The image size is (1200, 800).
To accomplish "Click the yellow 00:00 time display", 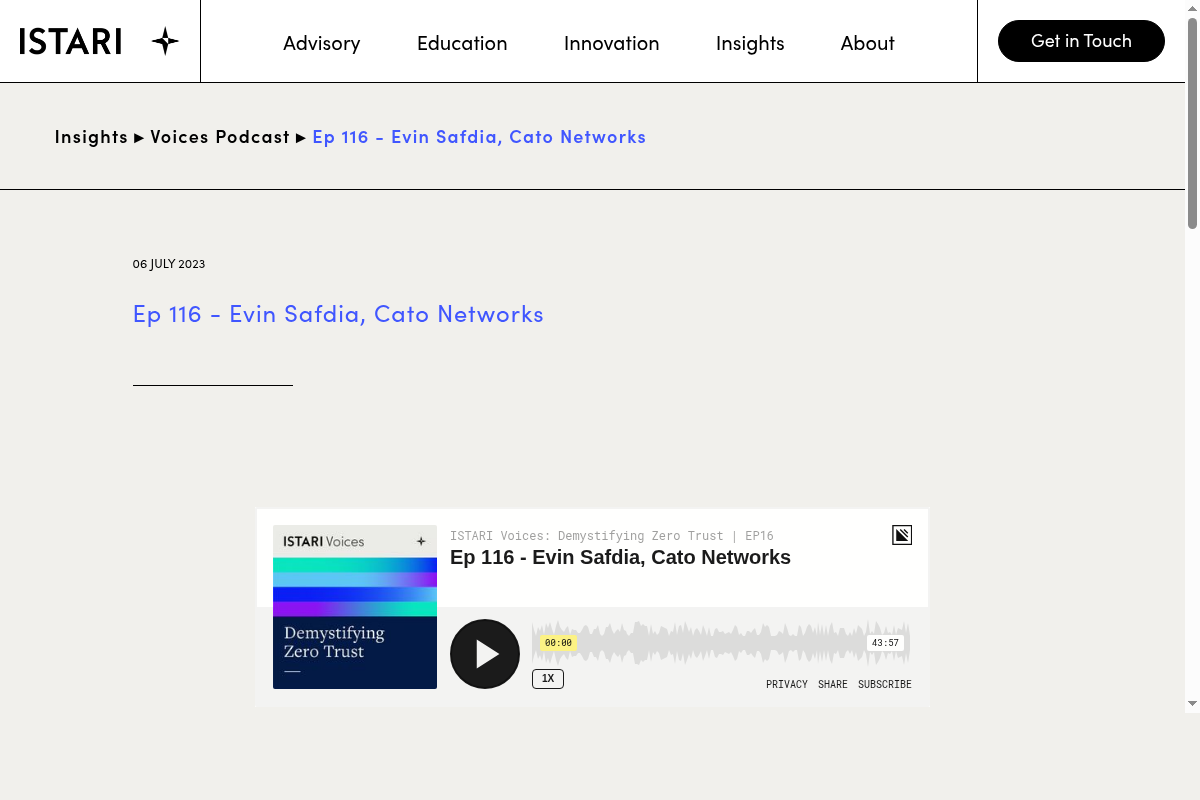I will 557,642.
